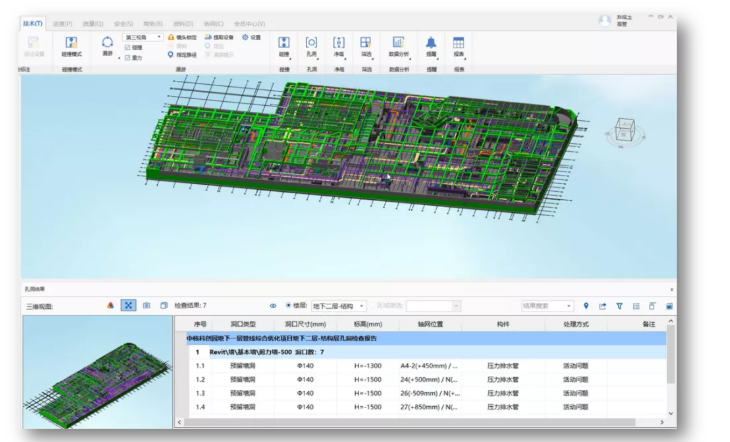Switch to the 质量(Q) tab

coord(93,24)
